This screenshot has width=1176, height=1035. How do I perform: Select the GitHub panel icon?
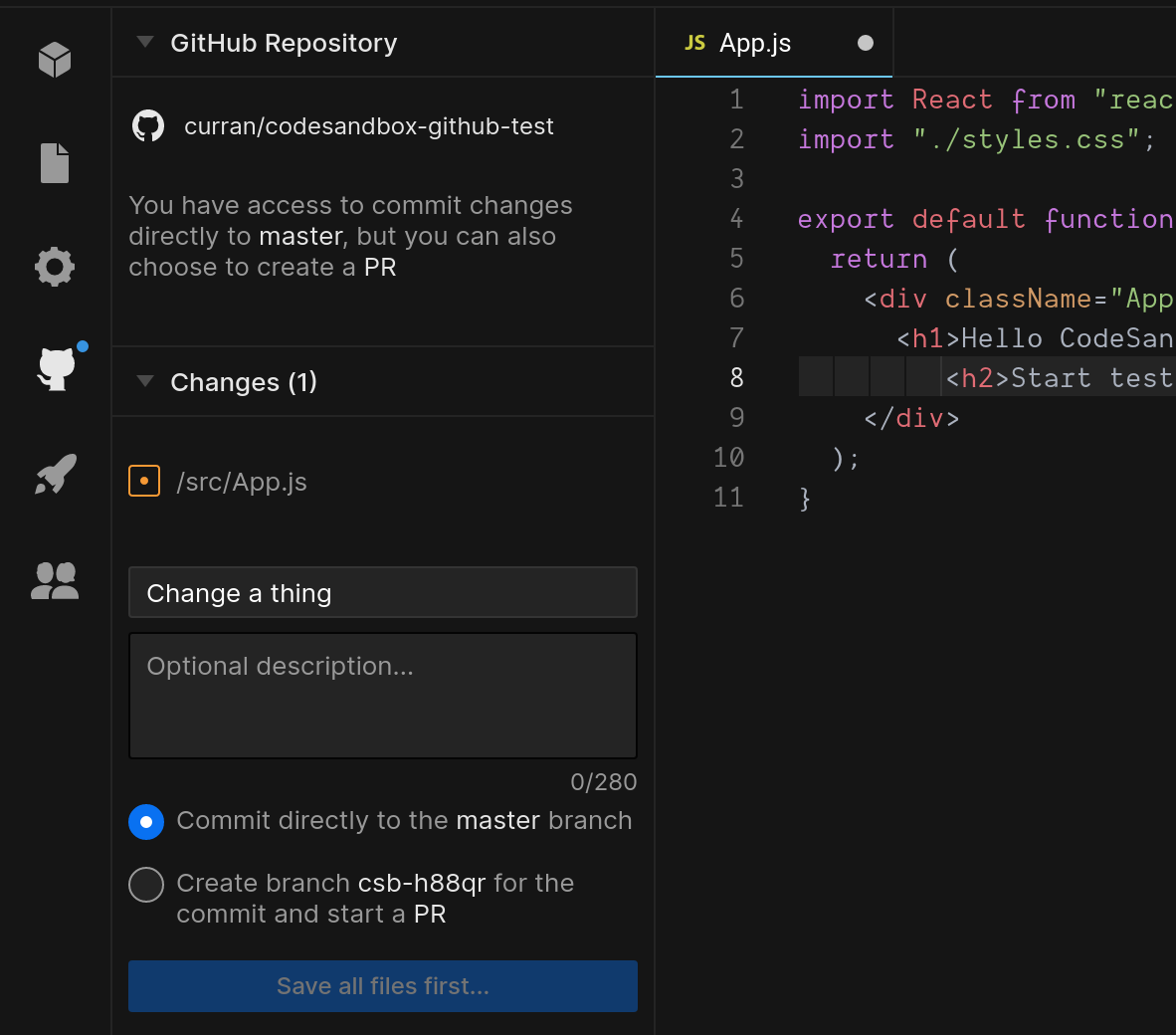click(54, 369)
